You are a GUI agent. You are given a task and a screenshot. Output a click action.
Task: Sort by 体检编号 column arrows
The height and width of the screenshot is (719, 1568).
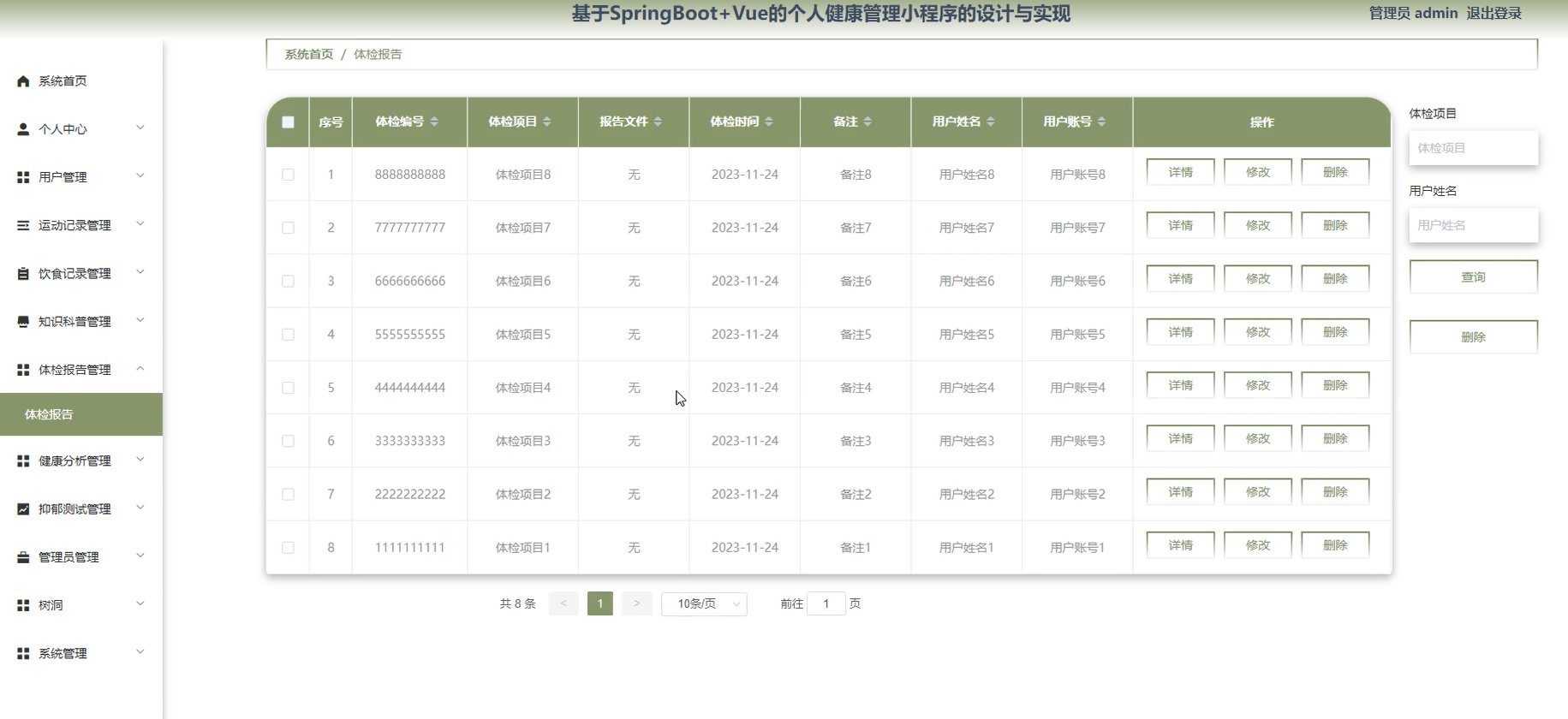click(434, 122)
